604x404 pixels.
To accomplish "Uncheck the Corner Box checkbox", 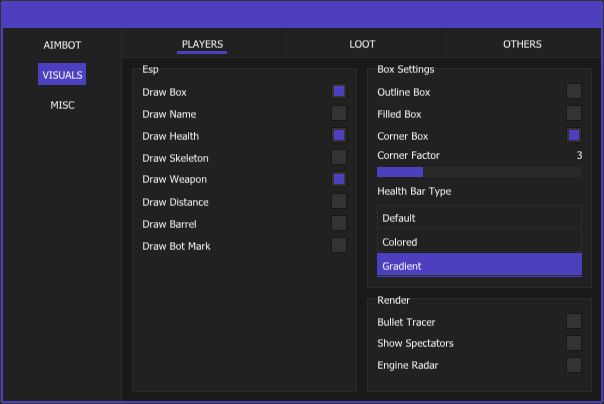I will [x=574, y=135].
